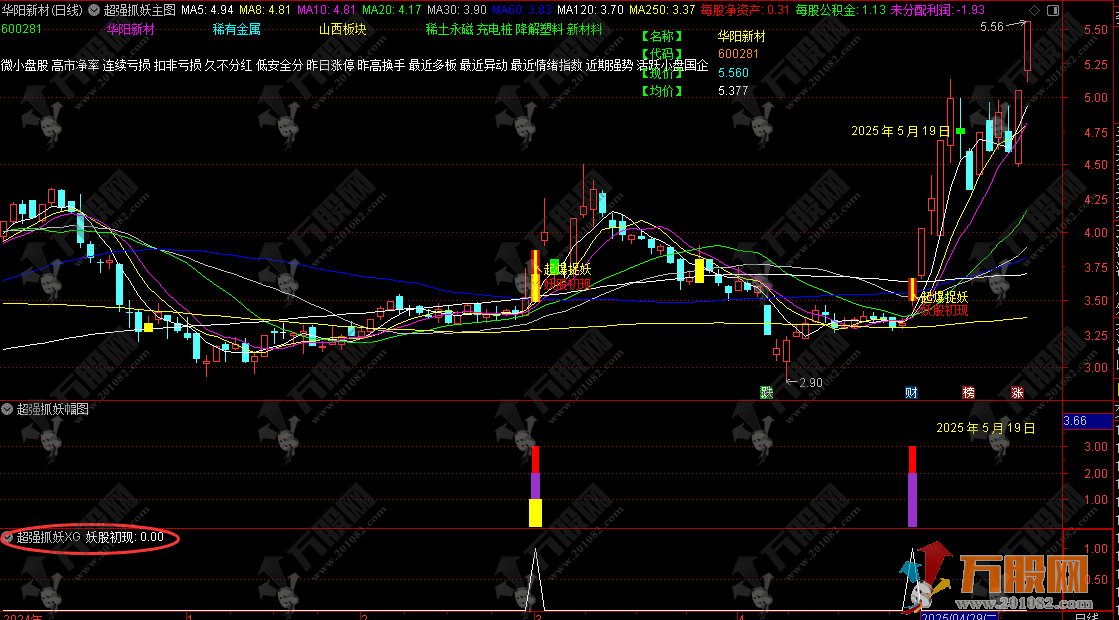This screenshot has width=1119, height=620.
Task: Click the 低安全分 tag
Action: tap(280, 66)
